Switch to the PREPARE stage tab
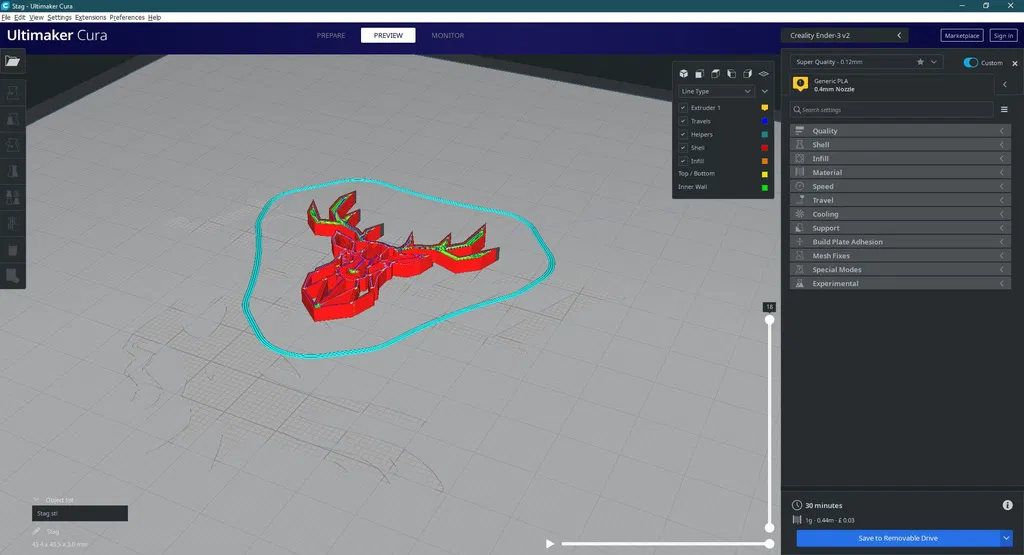 click(x=331, y=35)
